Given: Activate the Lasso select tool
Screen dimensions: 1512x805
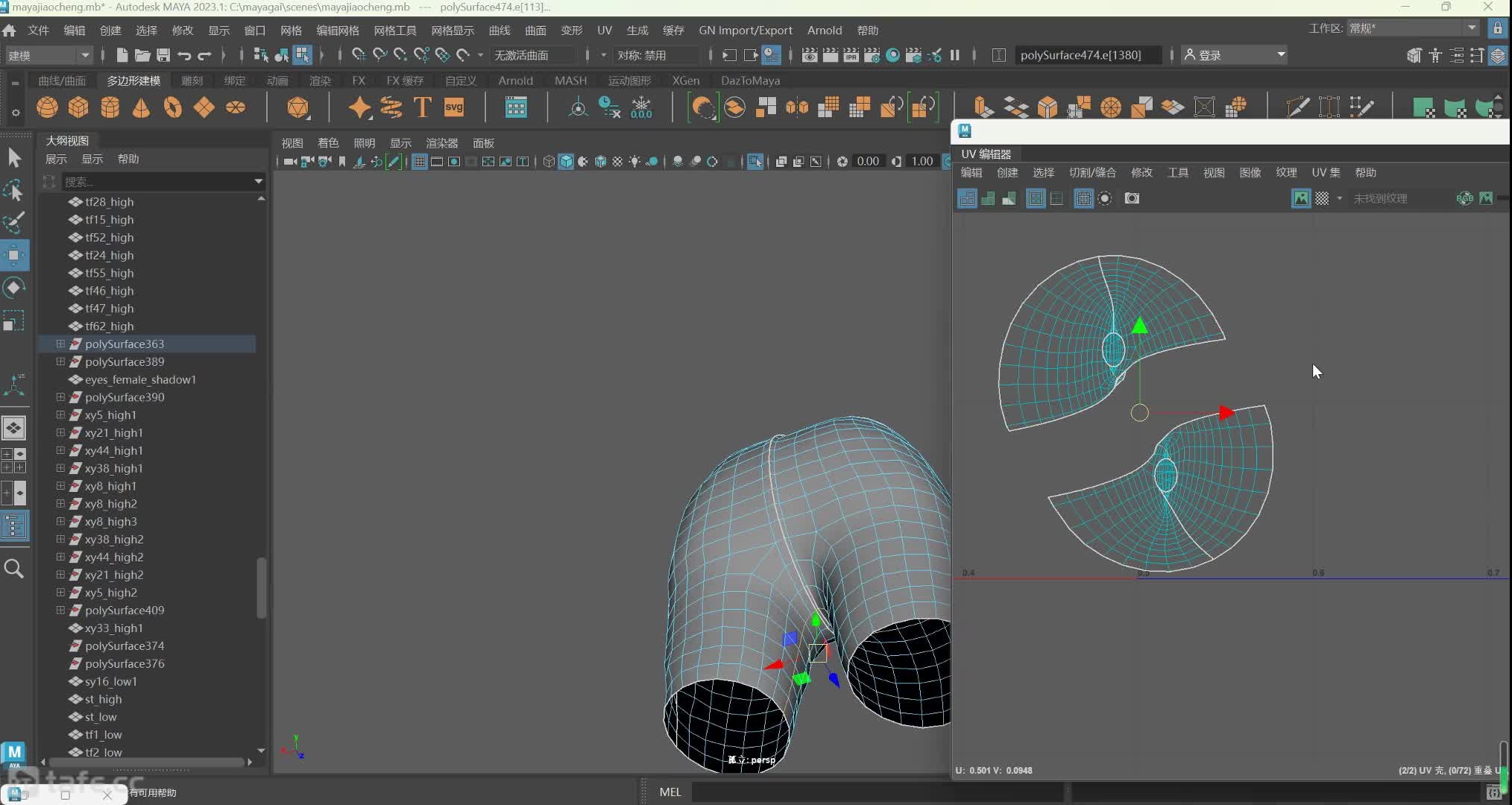Looking at the screenshot, I should (x=14, y=191).
